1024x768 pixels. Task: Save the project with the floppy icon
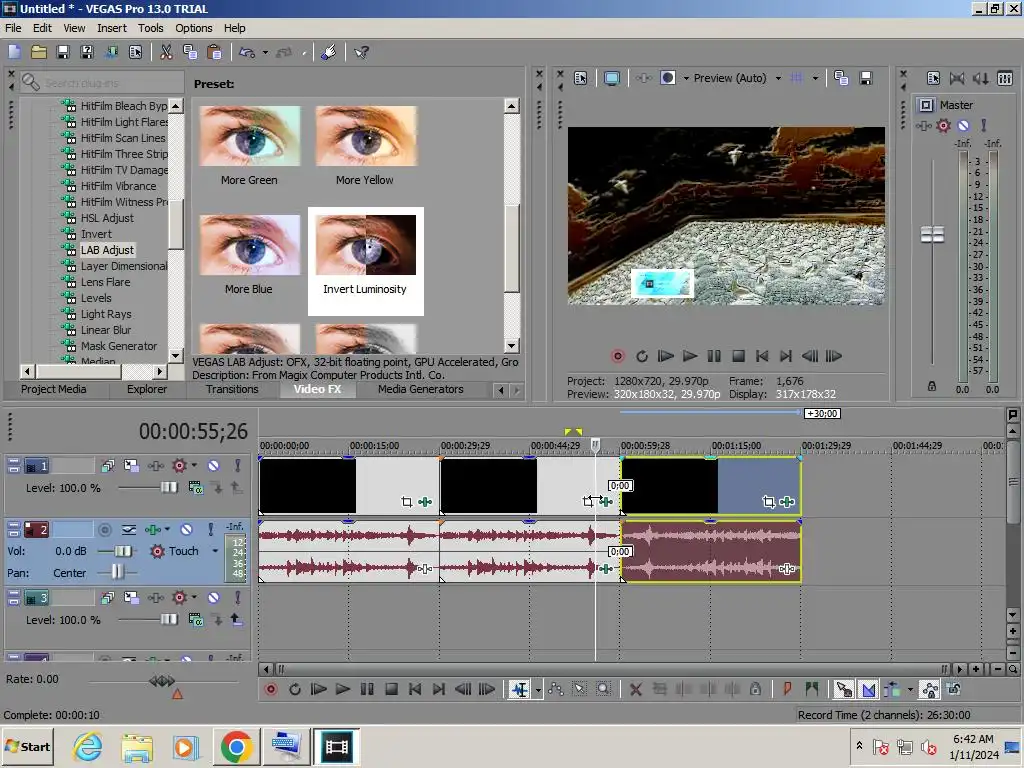63,52
